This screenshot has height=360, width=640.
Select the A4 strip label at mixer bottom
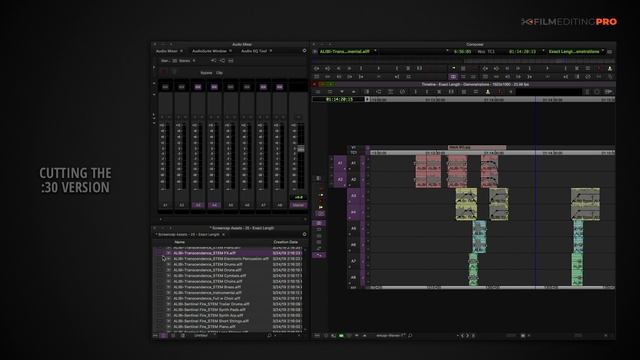point(214,205)
